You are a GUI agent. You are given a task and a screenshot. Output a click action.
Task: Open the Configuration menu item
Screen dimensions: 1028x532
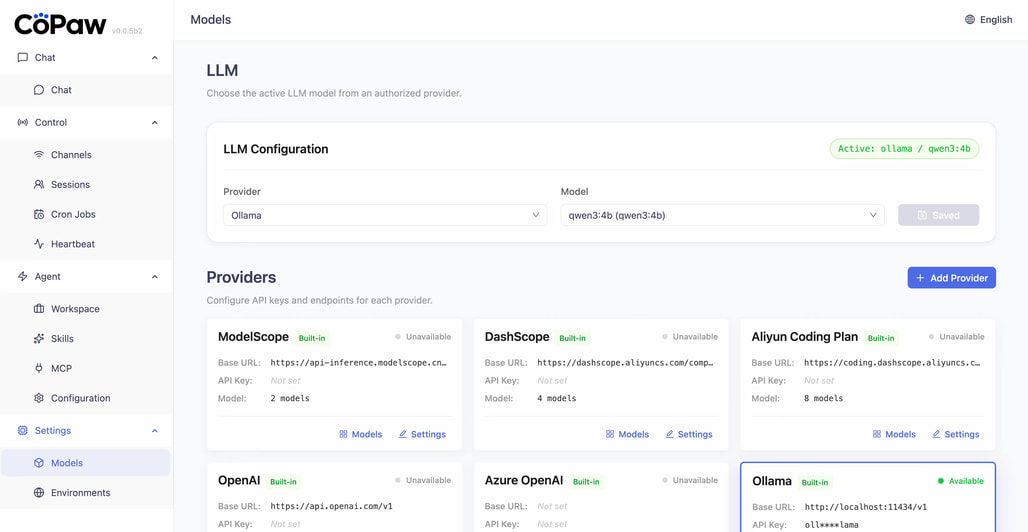pyautogui.click(x=80, y=398)
